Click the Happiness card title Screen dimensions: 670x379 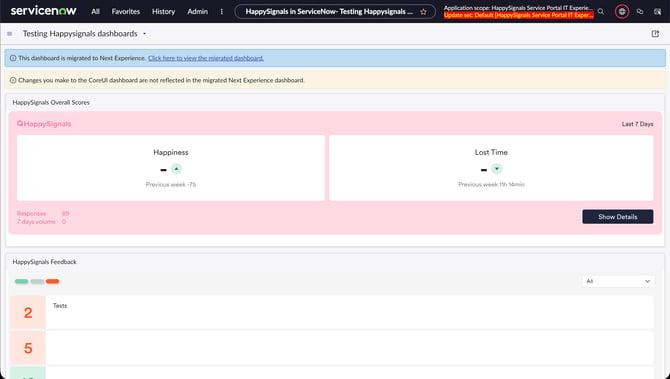[171, 153]
